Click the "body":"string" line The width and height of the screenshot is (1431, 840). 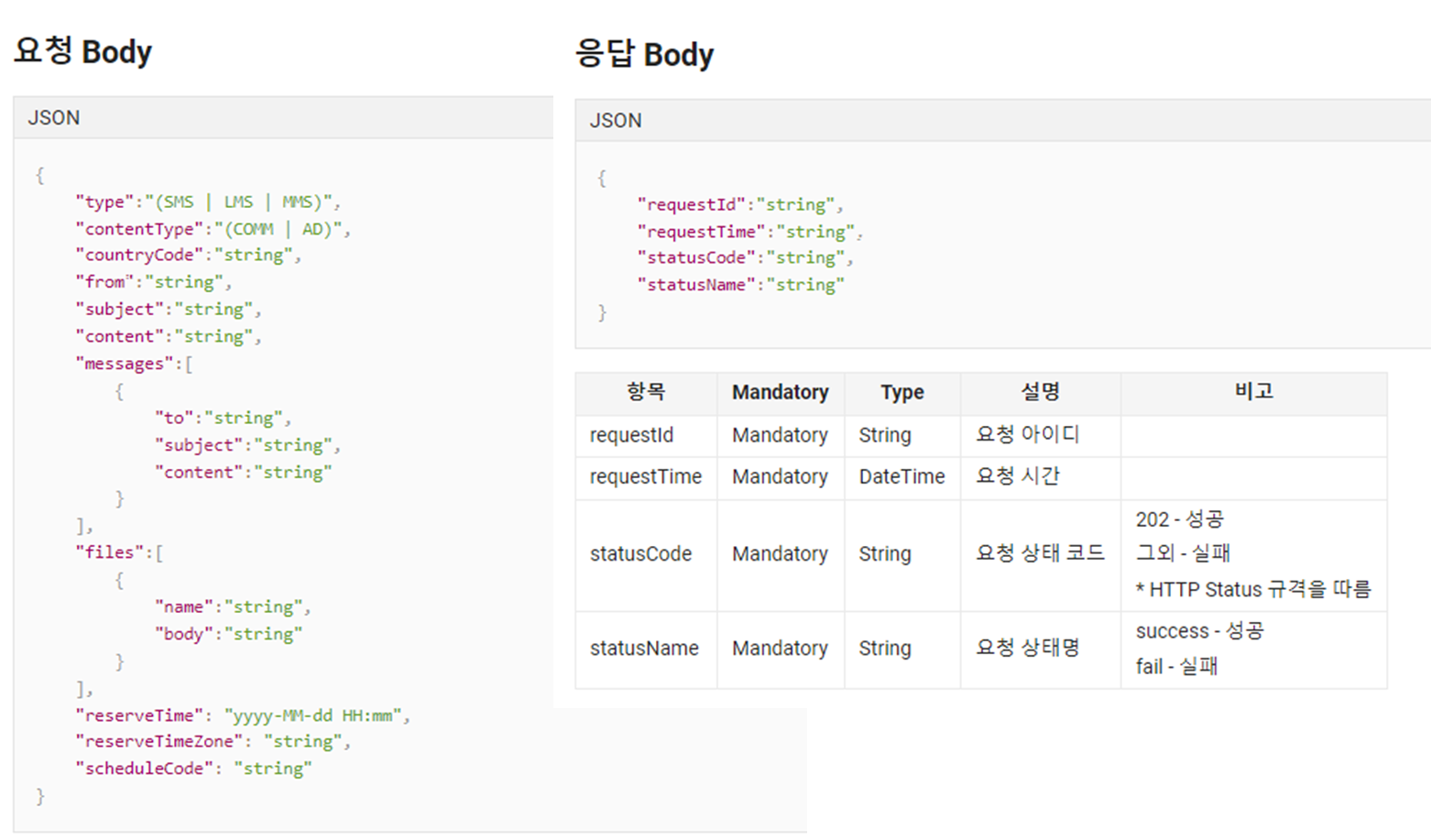click(x=228, y=634)
